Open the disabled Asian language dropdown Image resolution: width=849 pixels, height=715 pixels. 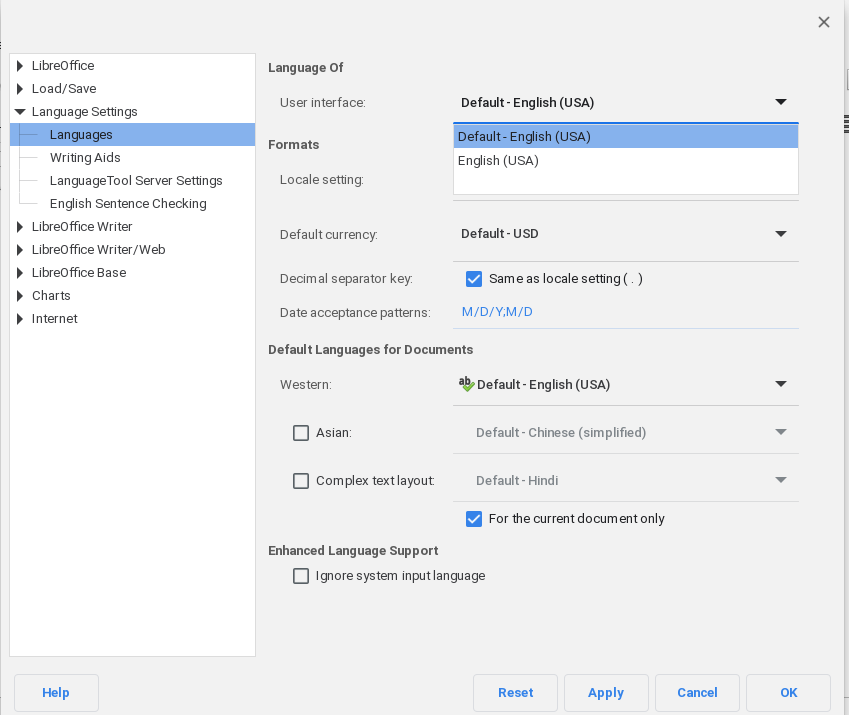[625, 432]
